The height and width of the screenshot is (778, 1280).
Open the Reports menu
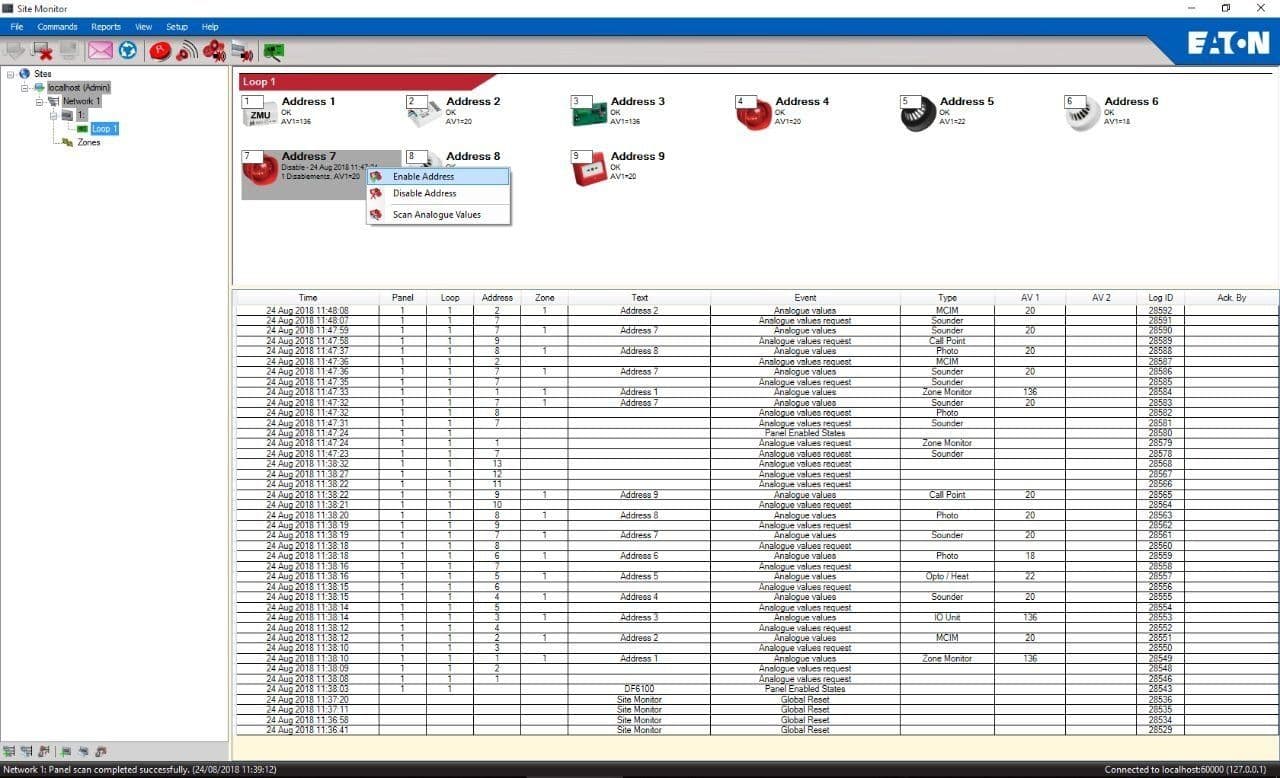coord(105,26)
